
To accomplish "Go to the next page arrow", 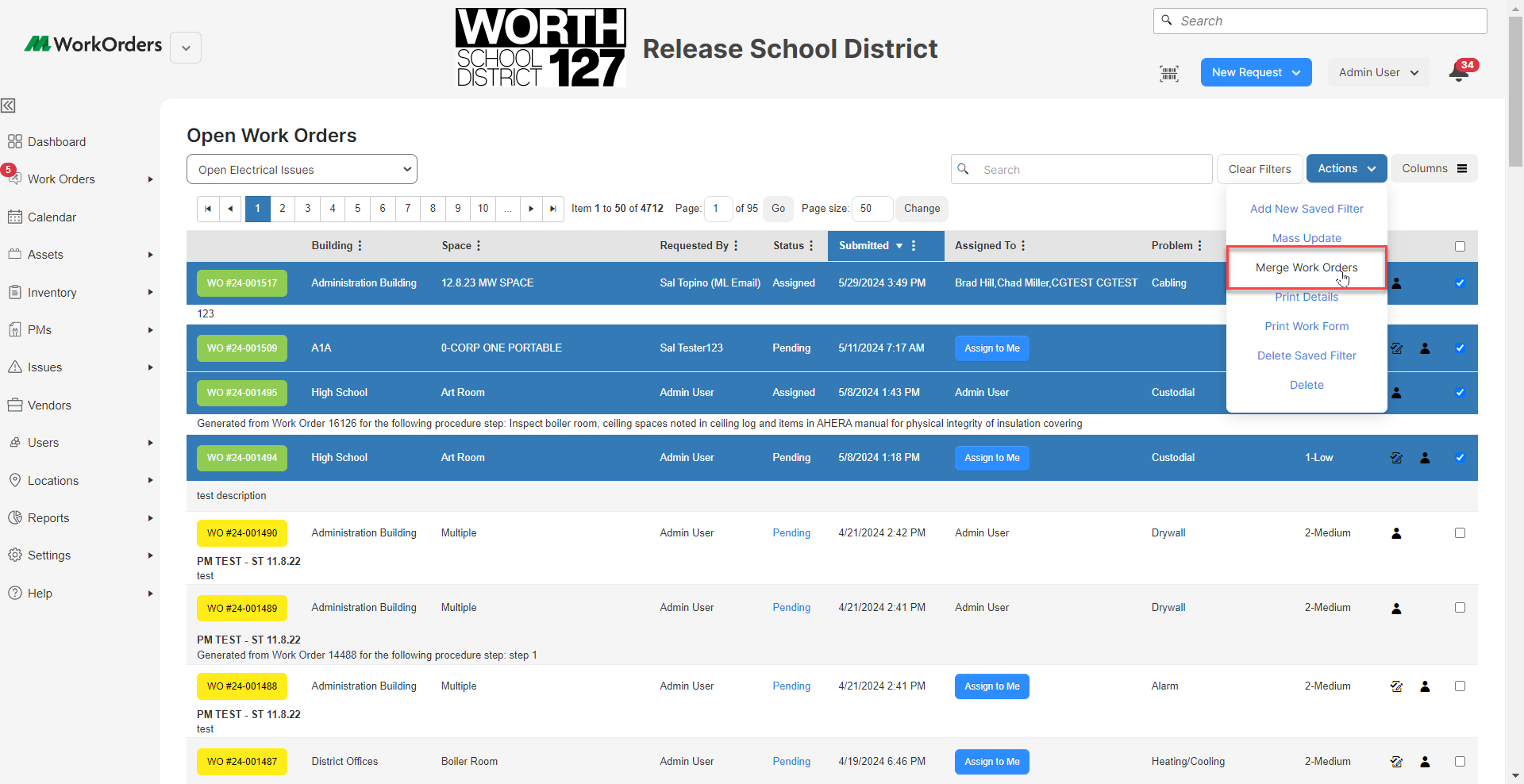I will [531, 209].
